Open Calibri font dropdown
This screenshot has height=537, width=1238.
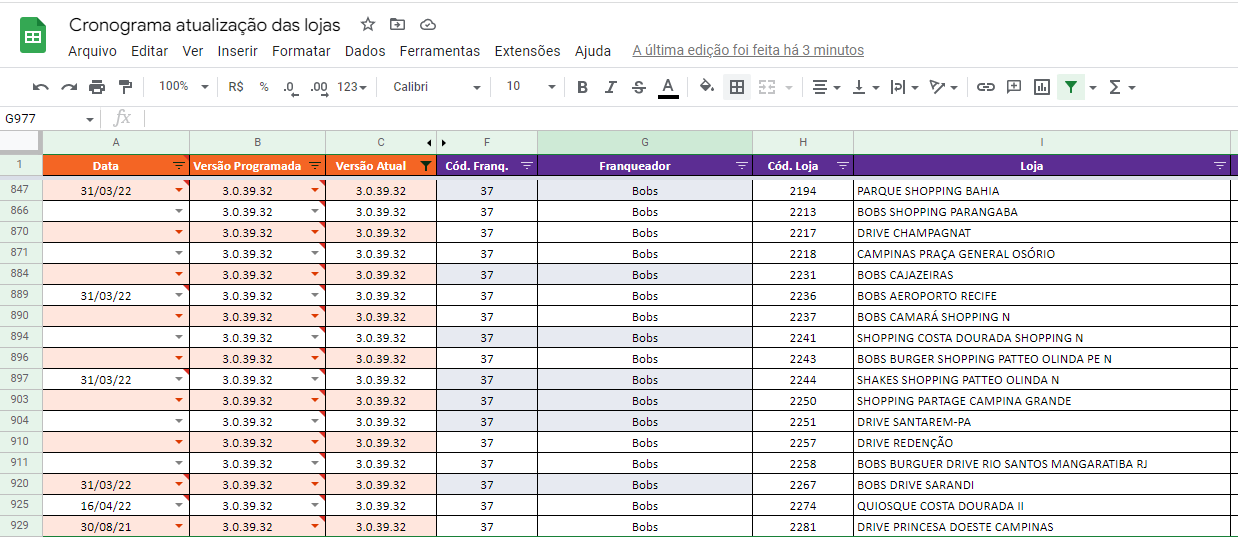click(x=437, y=87)
